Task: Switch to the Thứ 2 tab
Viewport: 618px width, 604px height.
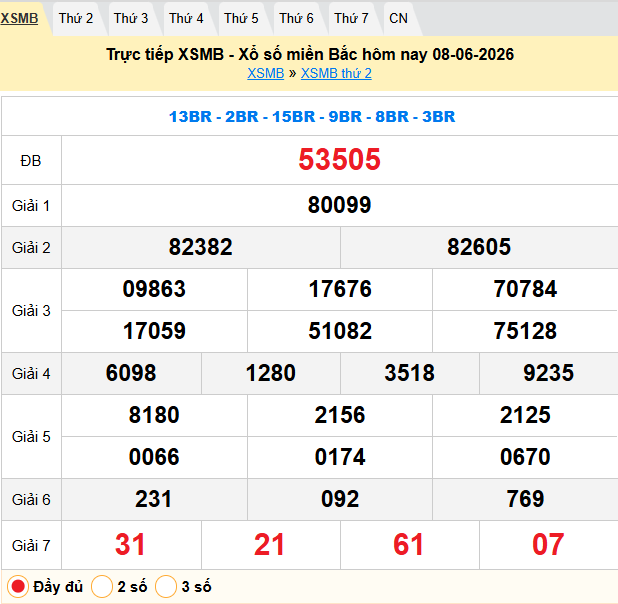Action: click(x=76, y=19)
